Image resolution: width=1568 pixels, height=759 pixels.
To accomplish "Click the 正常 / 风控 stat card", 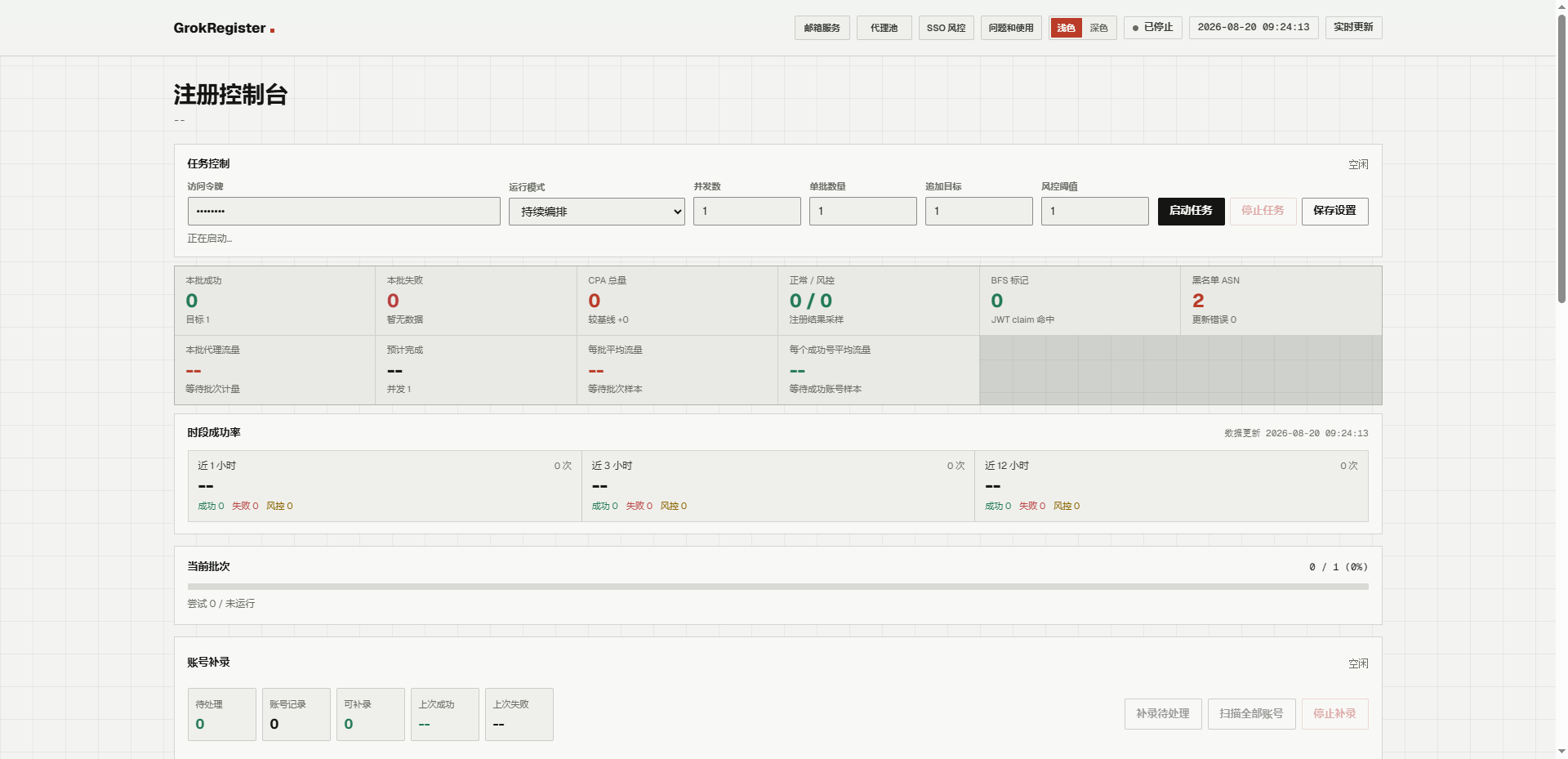I will coord(879,300).
